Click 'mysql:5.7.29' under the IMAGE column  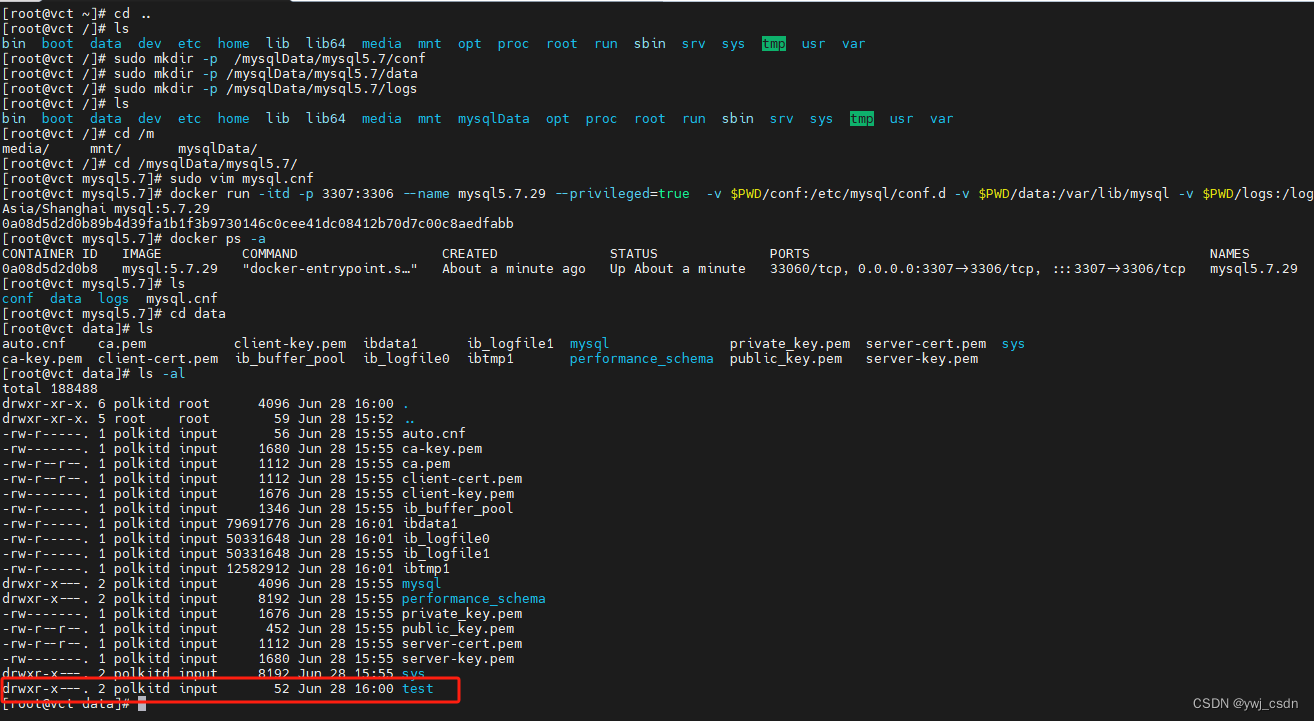(170, 269)
